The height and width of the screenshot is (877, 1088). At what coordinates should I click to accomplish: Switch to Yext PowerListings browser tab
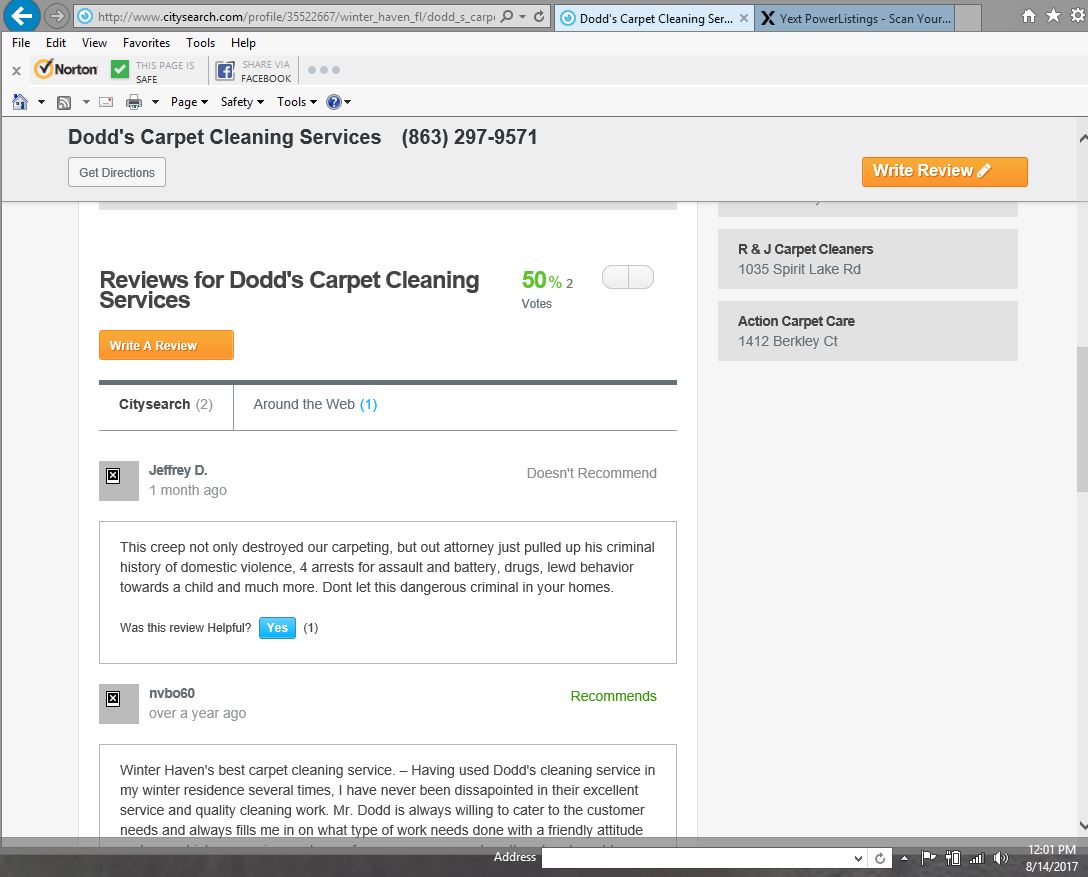coord(856,19)
